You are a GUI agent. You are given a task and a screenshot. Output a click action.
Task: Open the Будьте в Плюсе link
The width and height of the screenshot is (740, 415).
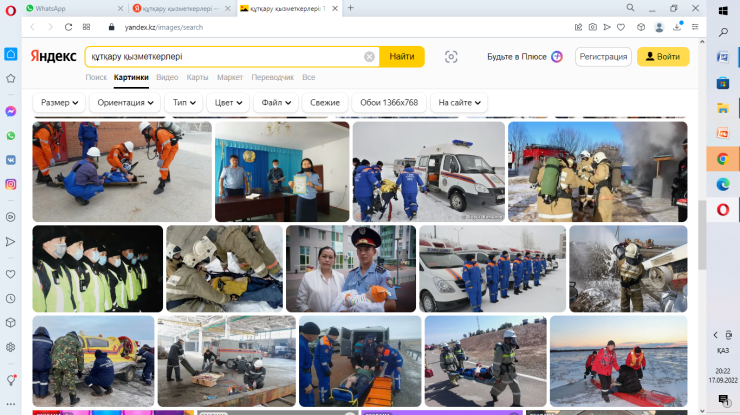point(525,57)
